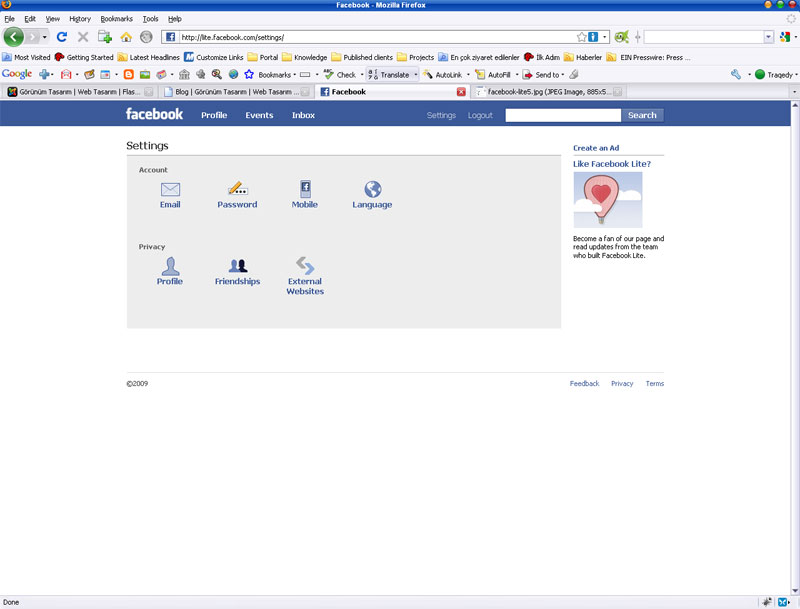
Task: Open the Tools menu
Action: point(150,19)
